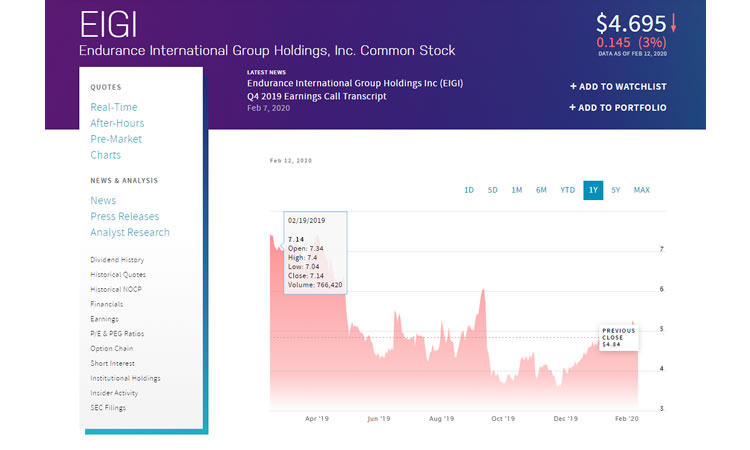Click Add to Portfolio

[x=618, y=108]
